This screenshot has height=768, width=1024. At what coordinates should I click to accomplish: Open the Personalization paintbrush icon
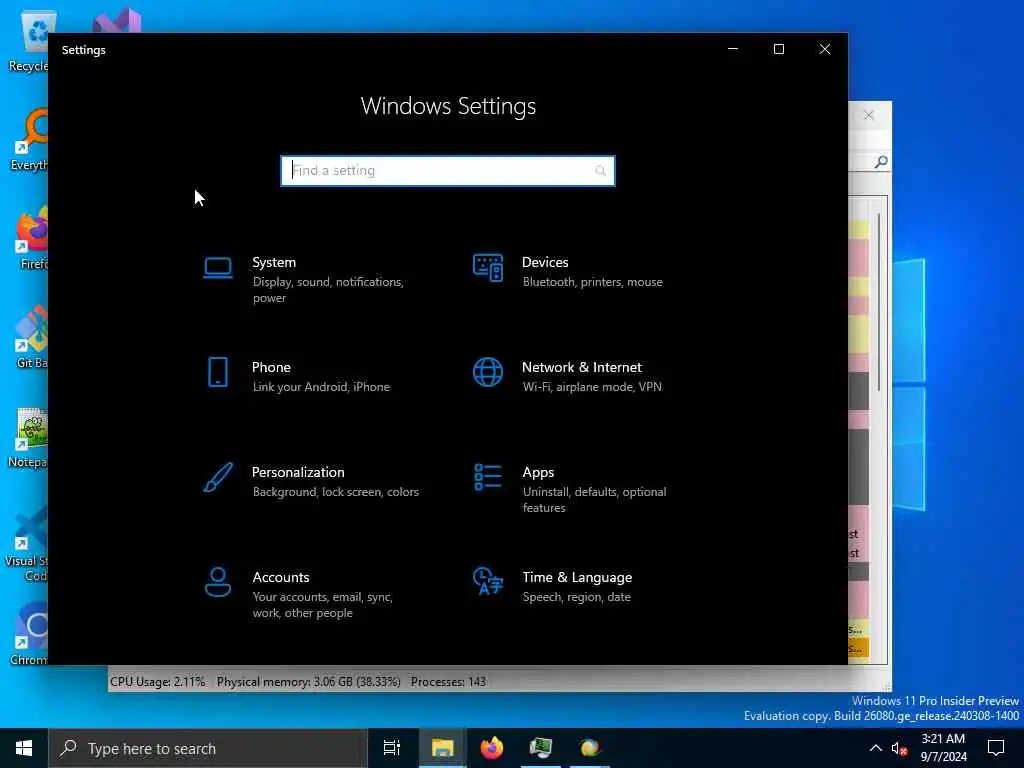tap(217, 477)
